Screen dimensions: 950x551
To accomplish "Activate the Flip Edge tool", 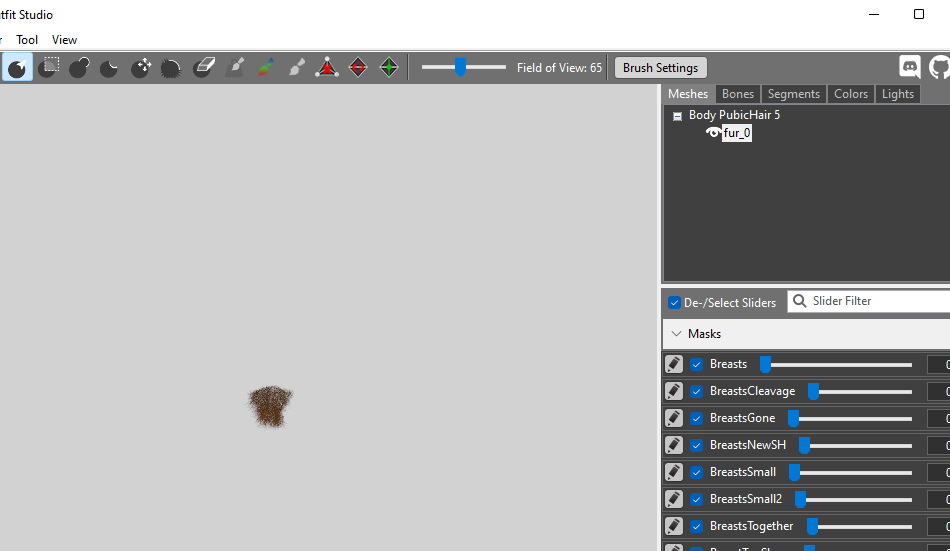I will click(x=358, y=67).
